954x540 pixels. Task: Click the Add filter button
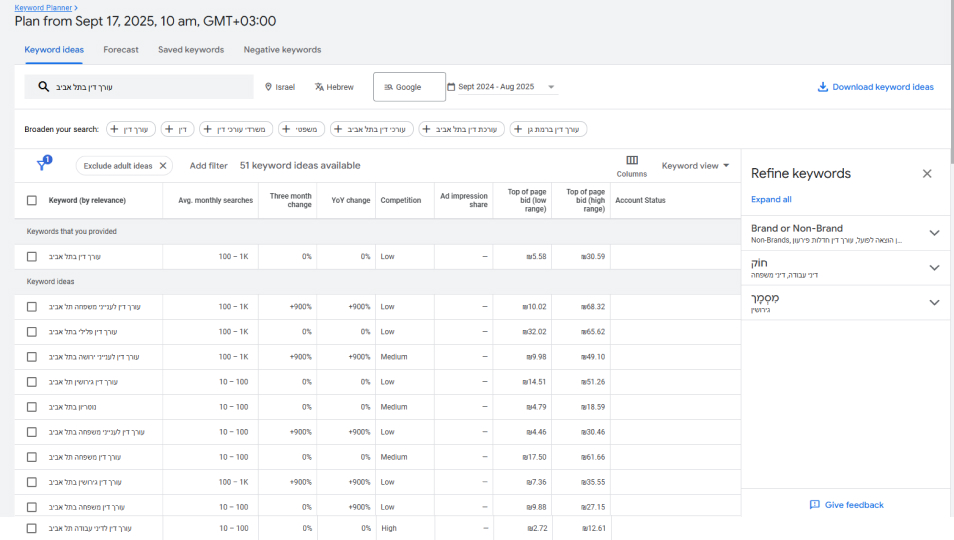pos(208,166)
